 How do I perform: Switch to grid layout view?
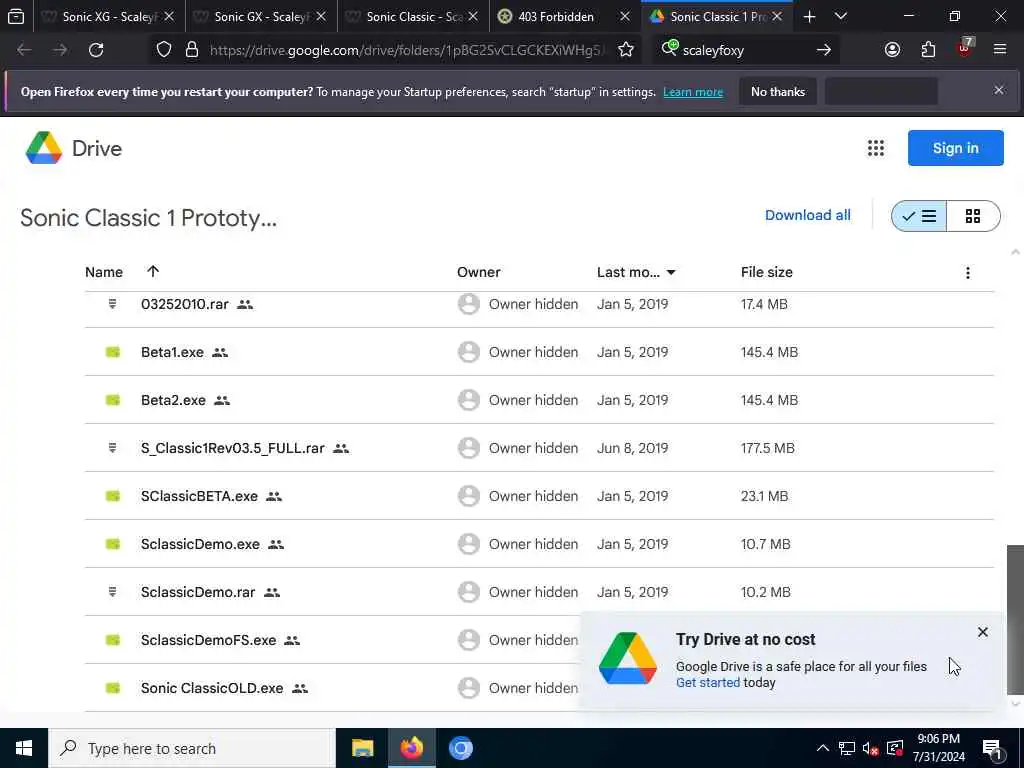(973, 216)
